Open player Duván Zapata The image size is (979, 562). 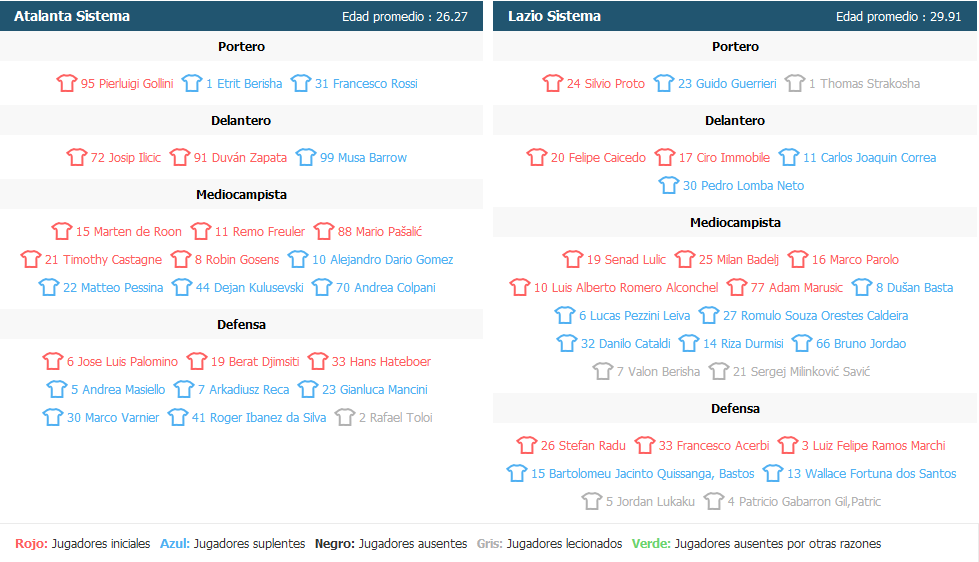tap(240, 158)
